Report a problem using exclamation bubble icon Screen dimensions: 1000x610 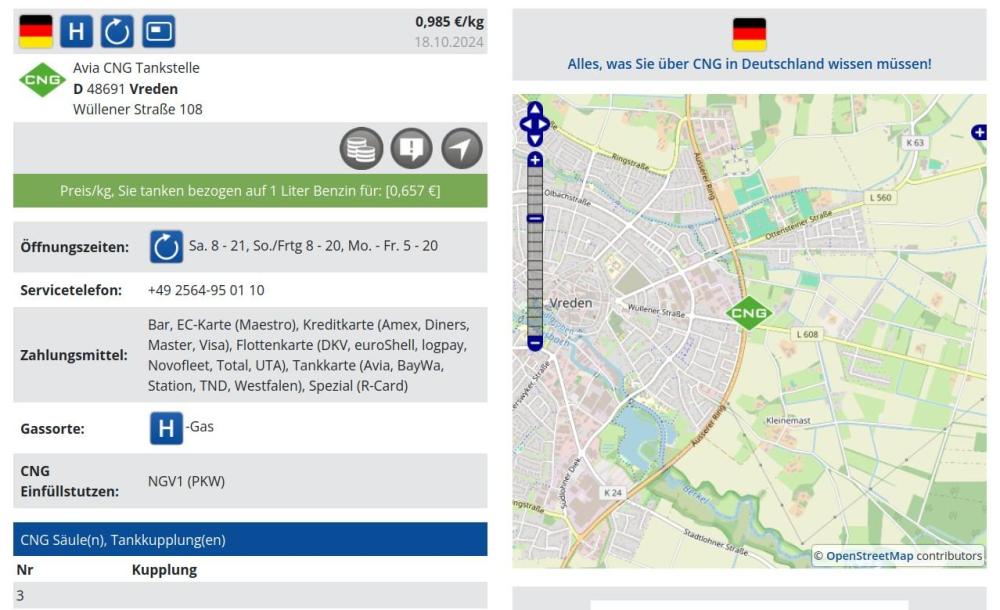click(411, 149)
